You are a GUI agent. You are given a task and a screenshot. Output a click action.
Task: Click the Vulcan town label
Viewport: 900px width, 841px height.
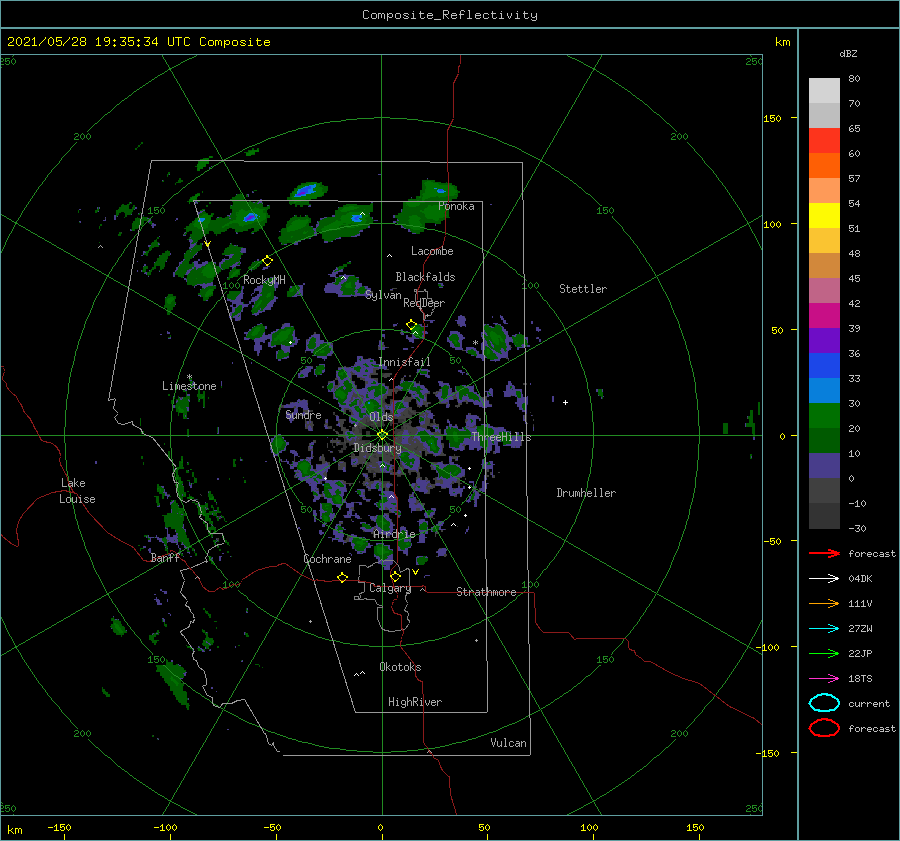click(x=509, y=743)
